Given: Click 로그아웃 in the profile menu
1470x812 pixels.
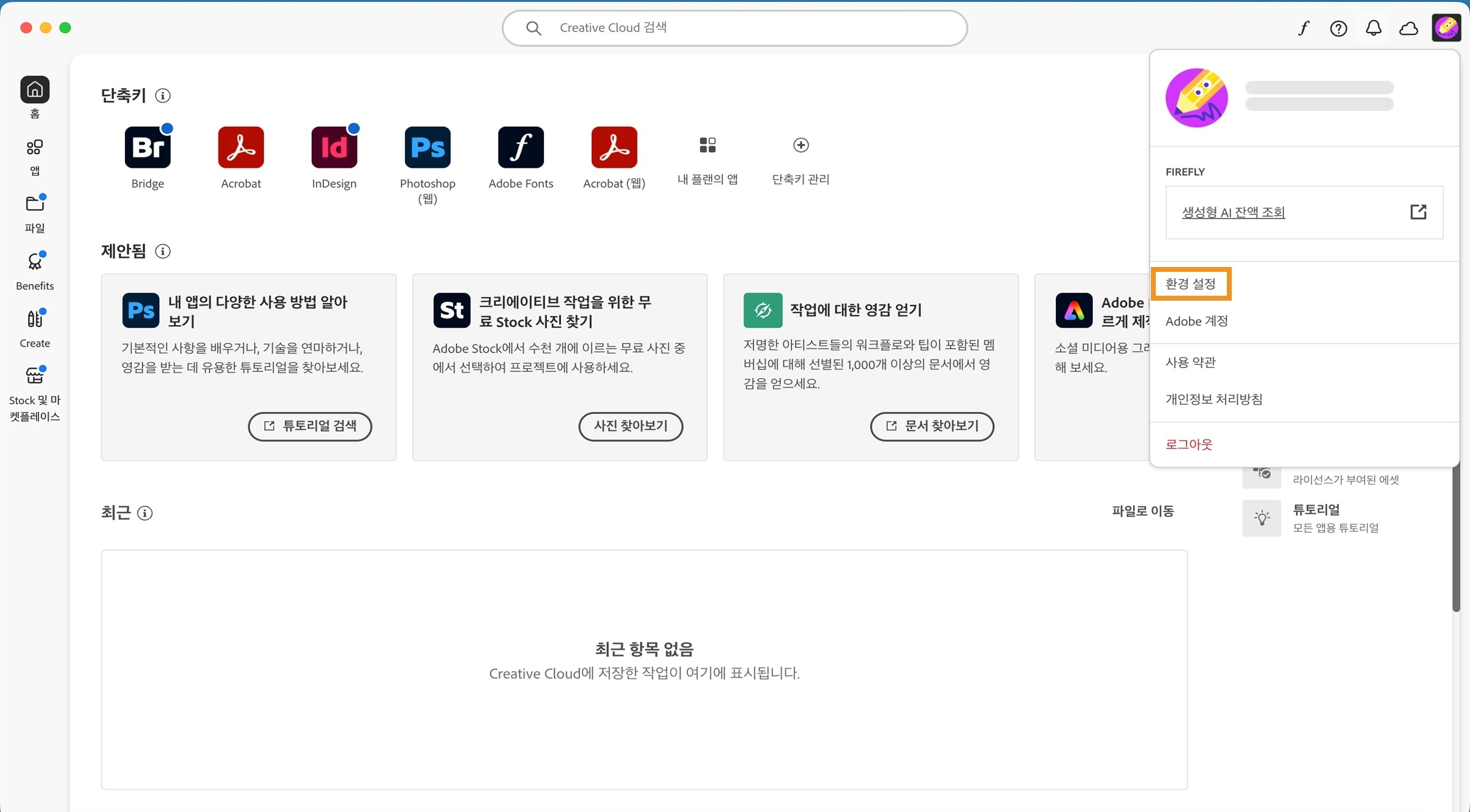Looking at the screenshot, I should (1188, 445).
